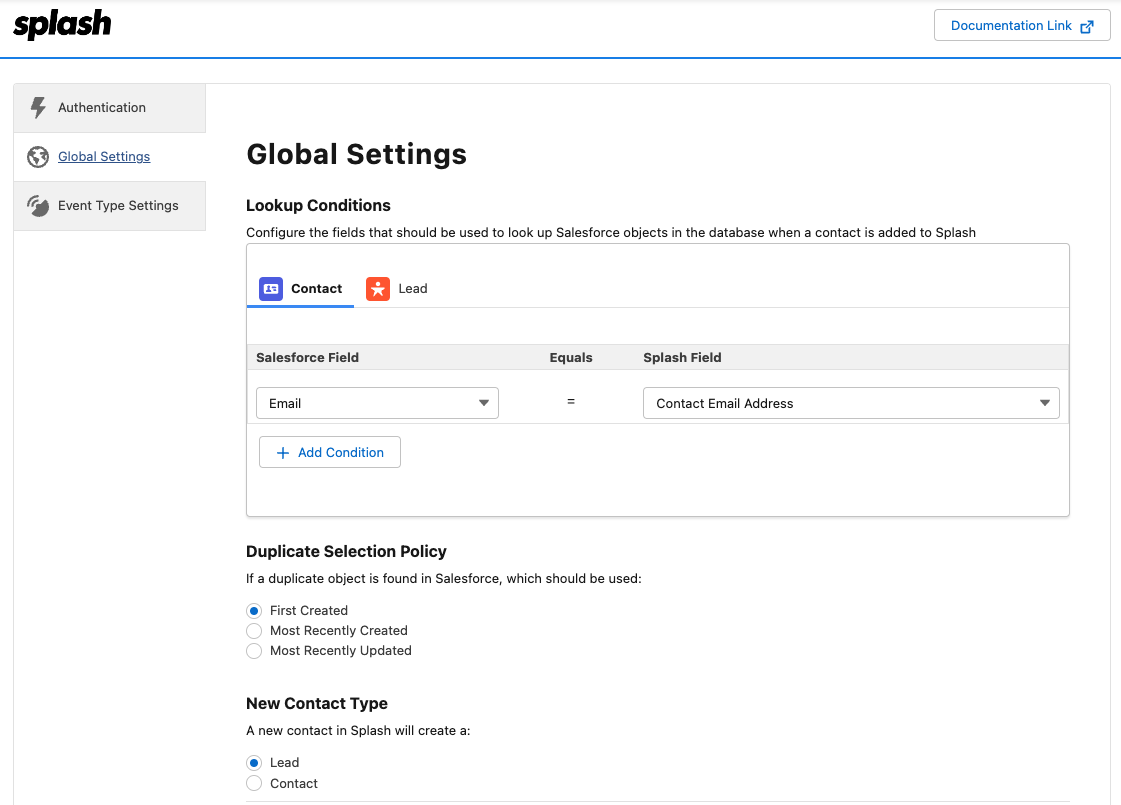Click the plus icon on Add Condition
1121x805 pixels.
(x=283, y=453)
